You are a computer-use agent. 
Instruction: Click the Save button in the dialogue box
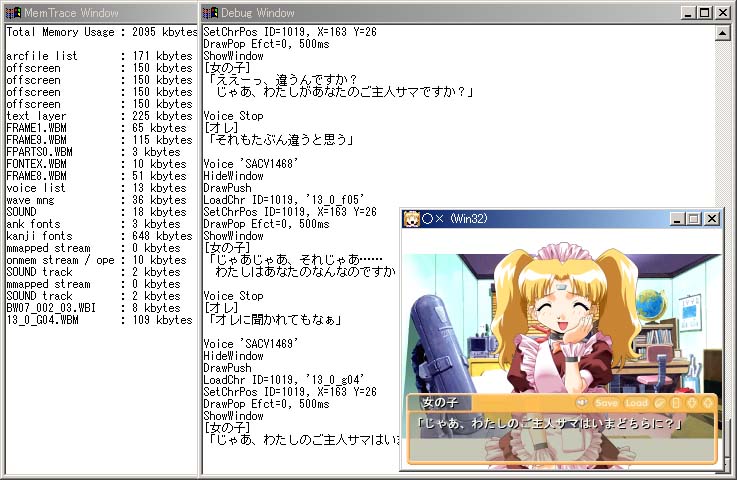(606, 403)
